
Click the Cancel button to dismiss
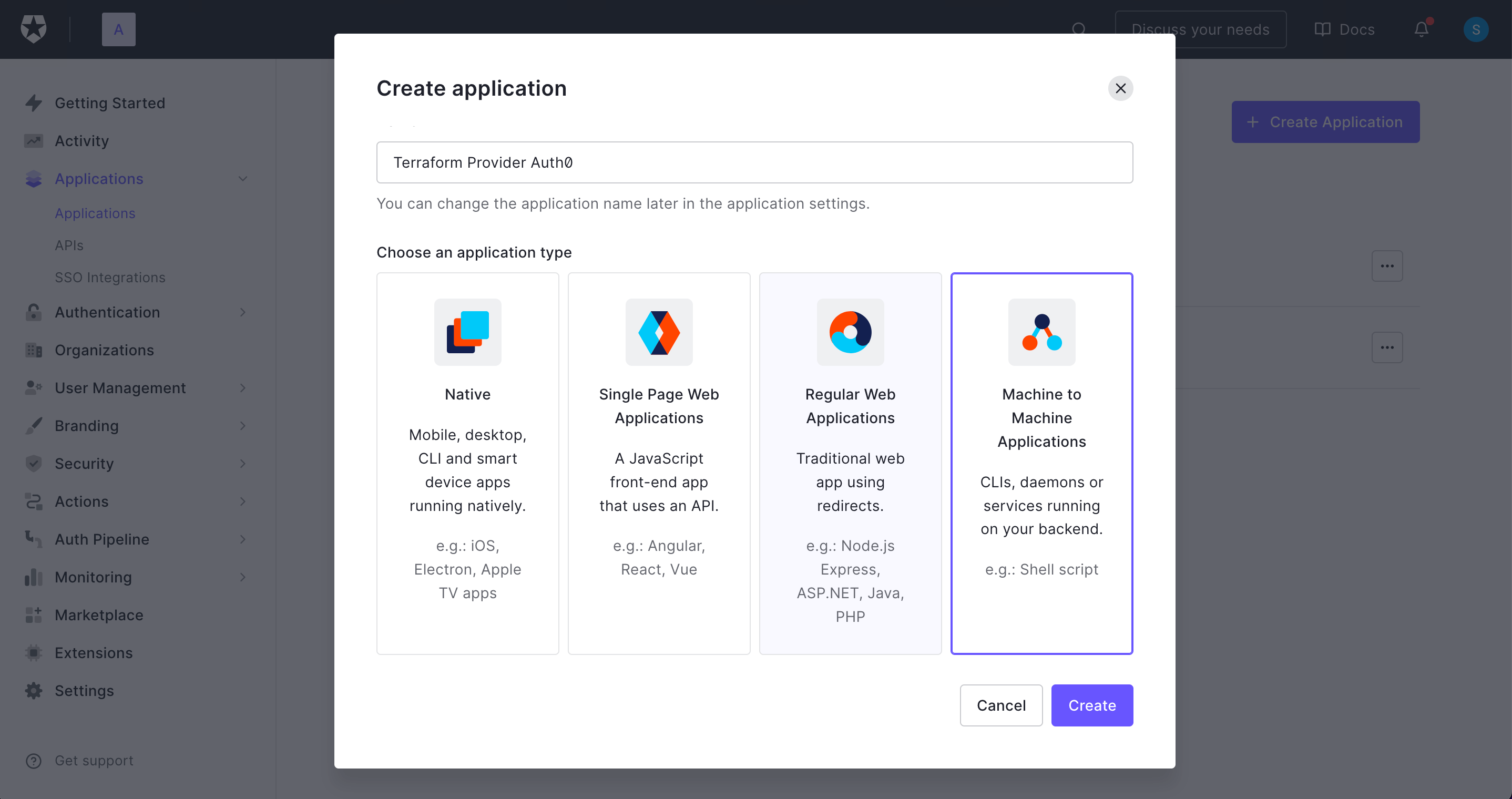click(1001, 705)
